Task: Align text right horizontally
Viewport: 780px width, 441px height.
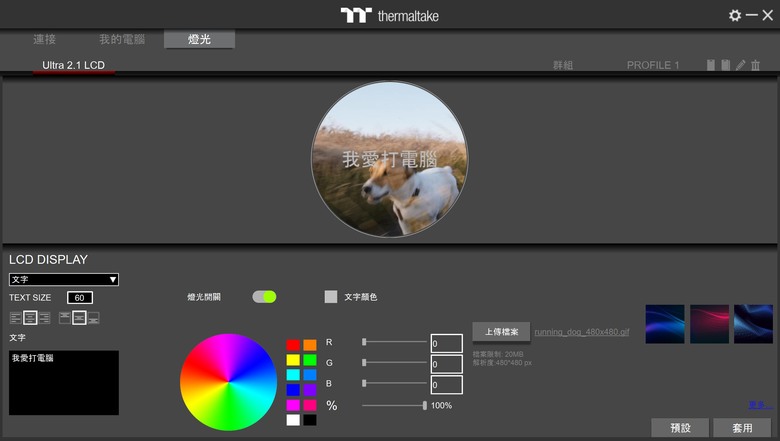Action: pyautogui.click(x=45, y=318)
